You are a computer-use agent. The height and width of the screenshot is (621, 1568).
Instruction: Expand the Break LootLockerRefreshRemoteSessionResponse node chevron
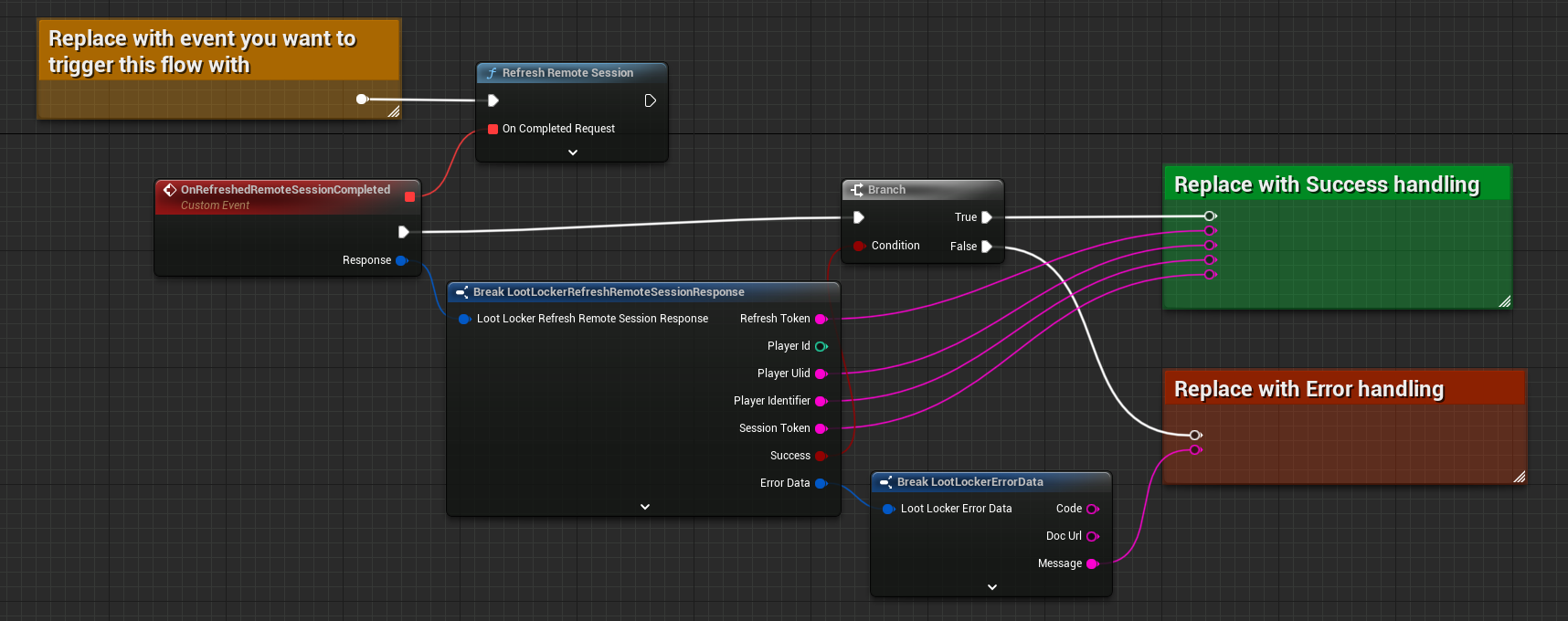tap(645, 507)
